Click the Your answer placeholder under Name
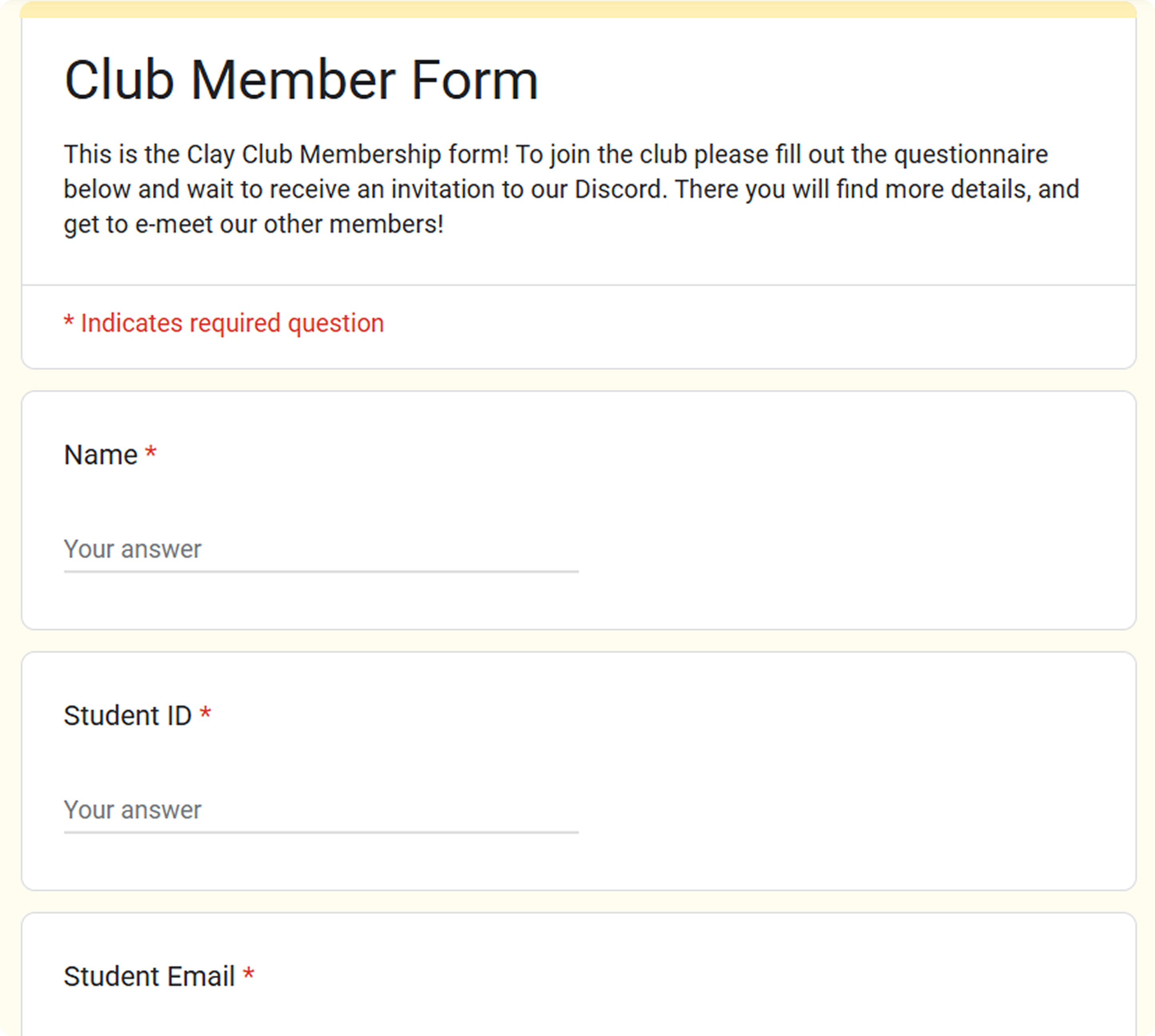Screen dimensions: 1155x1036 click(x=132, y=549)
